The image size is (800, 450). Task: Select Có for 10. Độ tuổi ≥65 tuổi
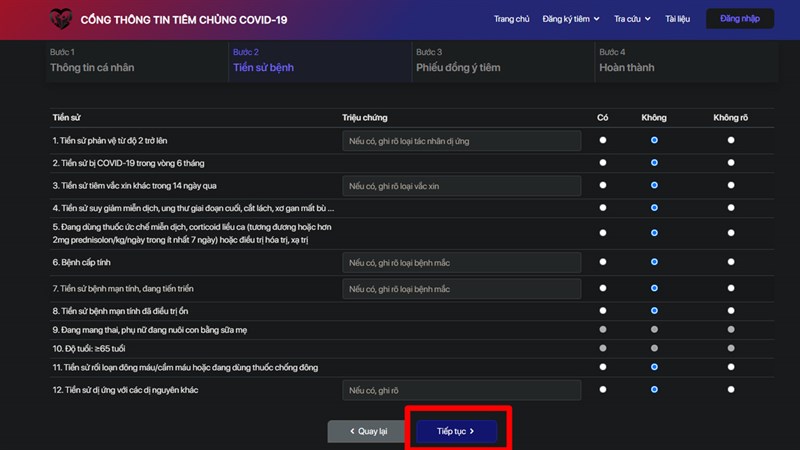tap(603, 348)
